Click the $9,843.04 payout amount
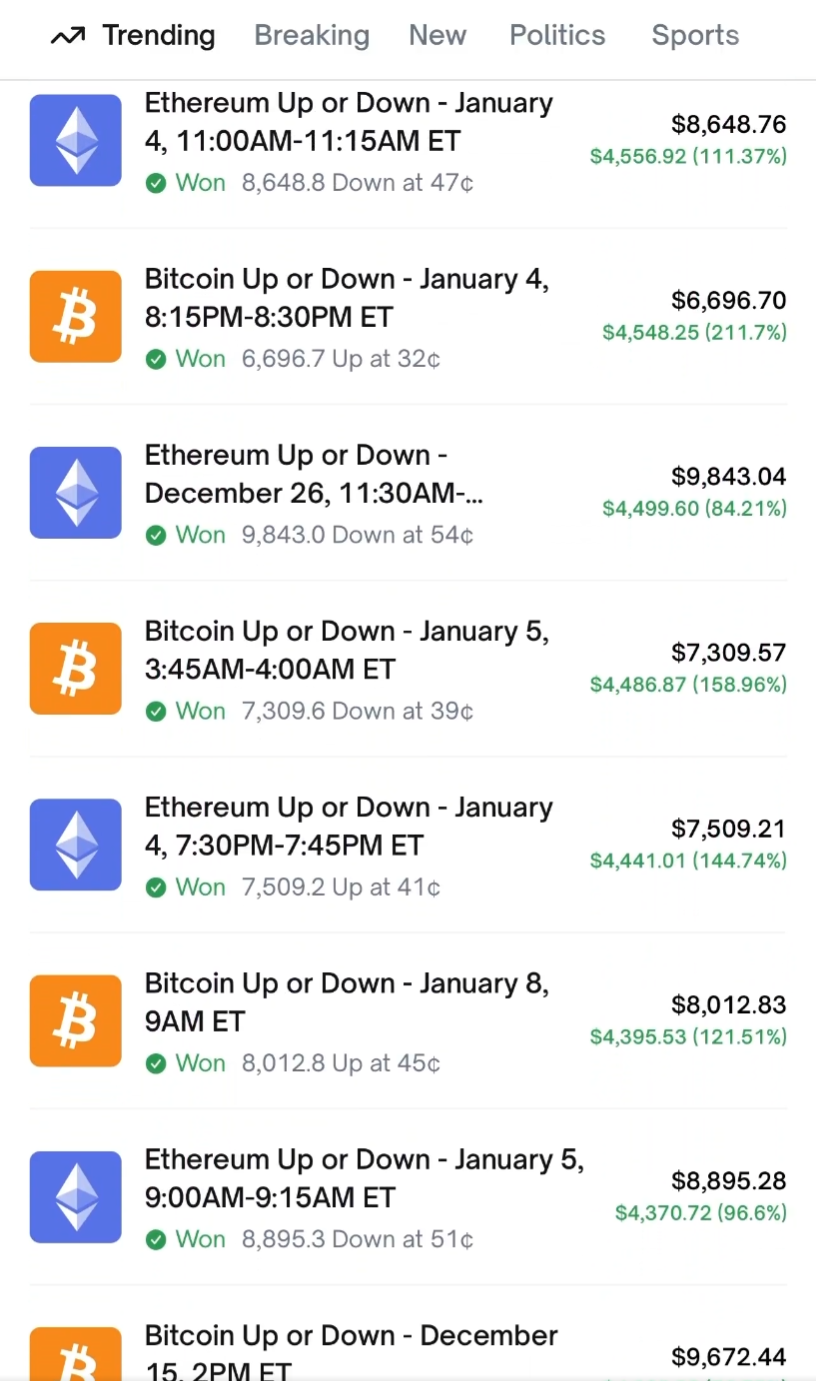Viewport: 816px width, 1381px height. coord(728,476)
